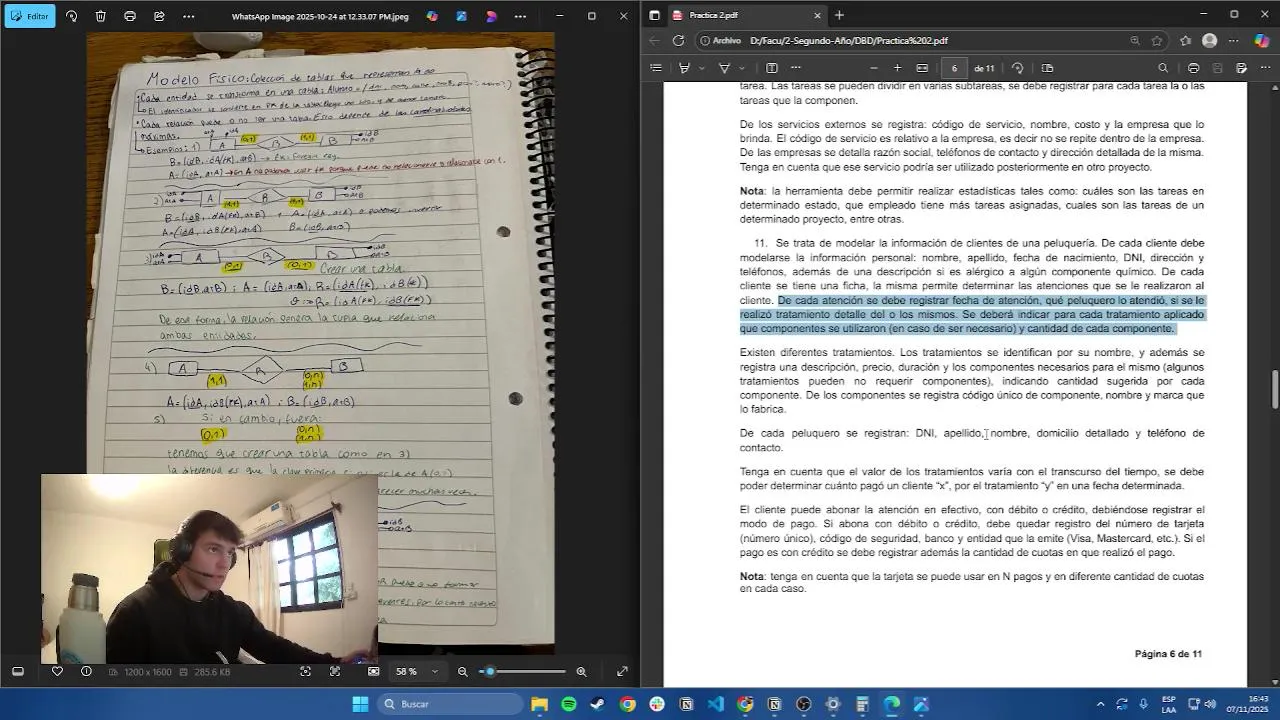Open the Windows Start menu
This screenshot has width=1280, height=720.
click(x=360, y=704)
